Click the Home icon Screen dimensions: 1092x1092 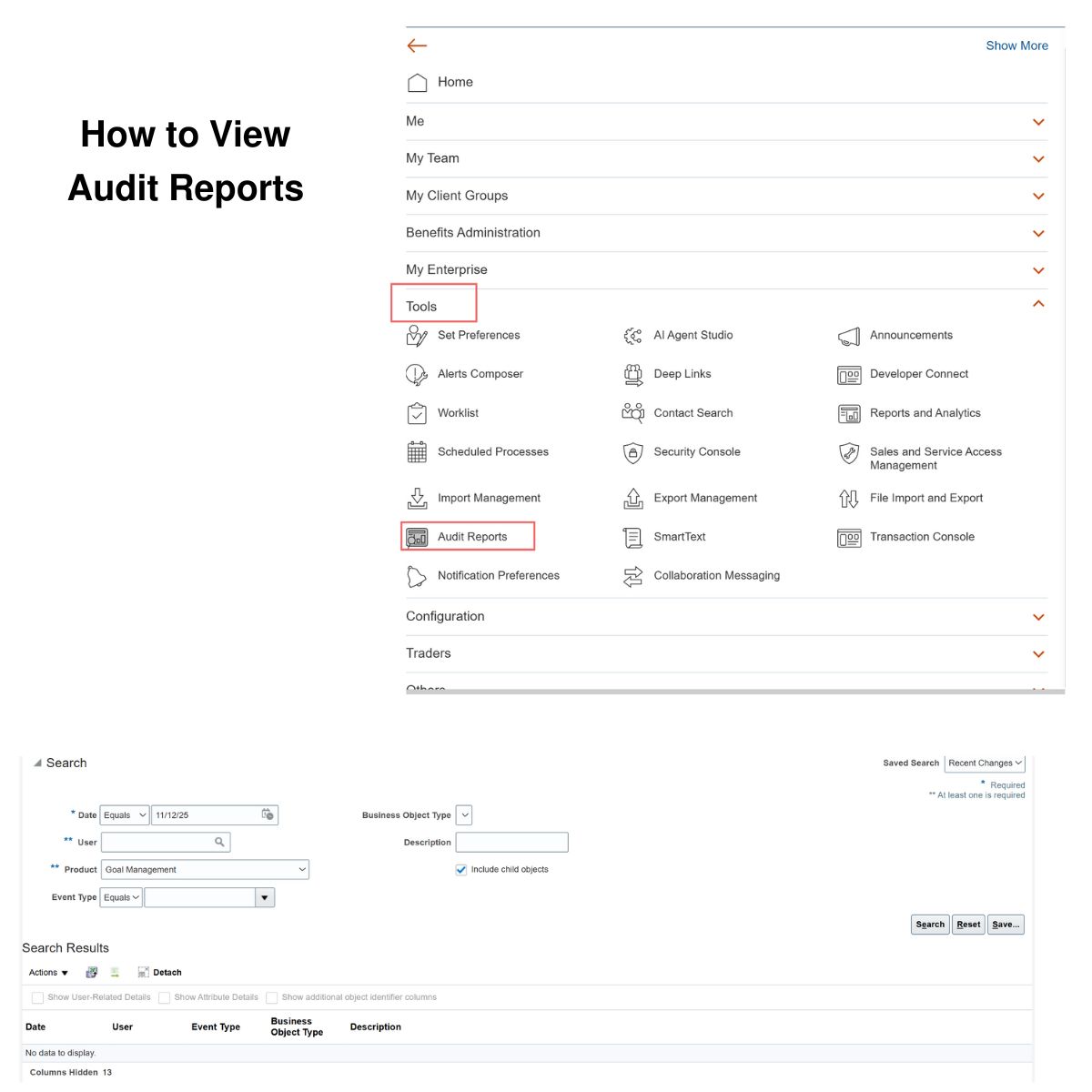coord(417,83)
